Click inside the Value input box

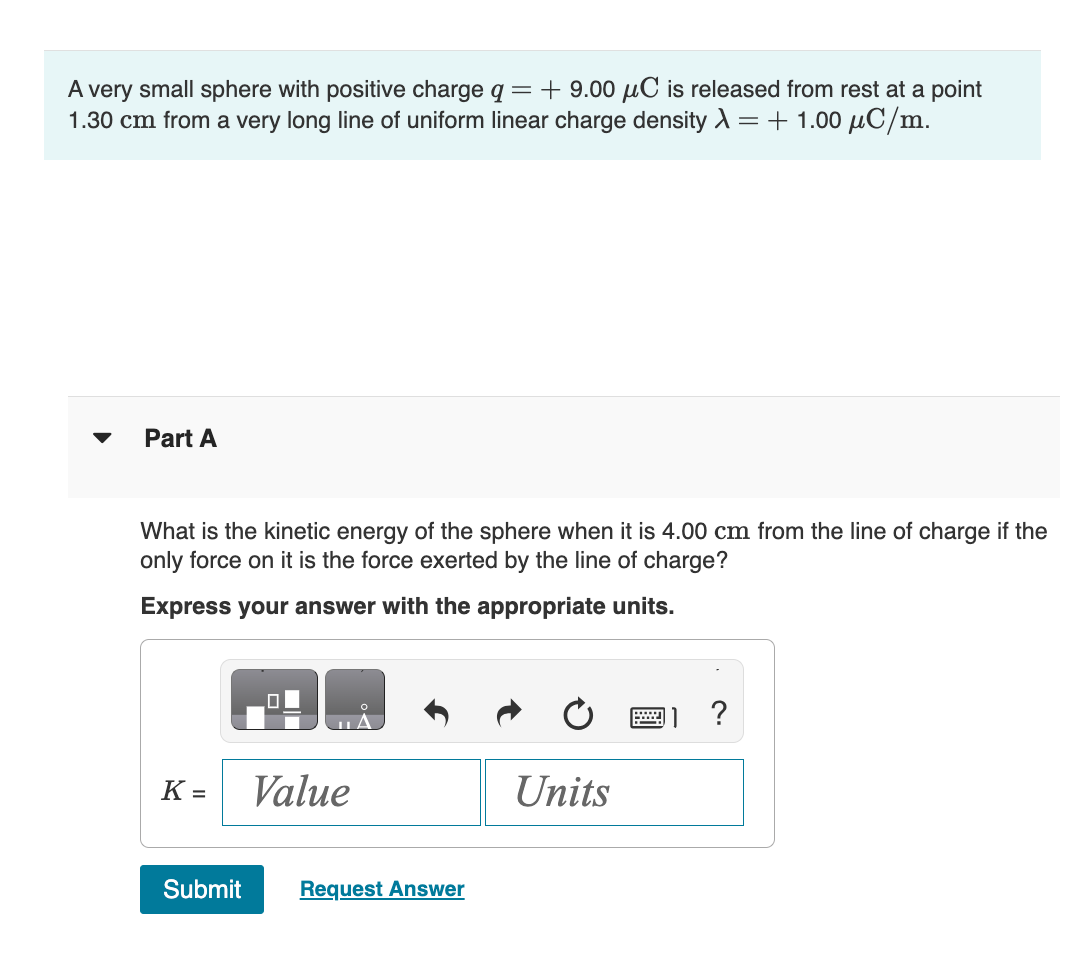click(x=350, y=792)
